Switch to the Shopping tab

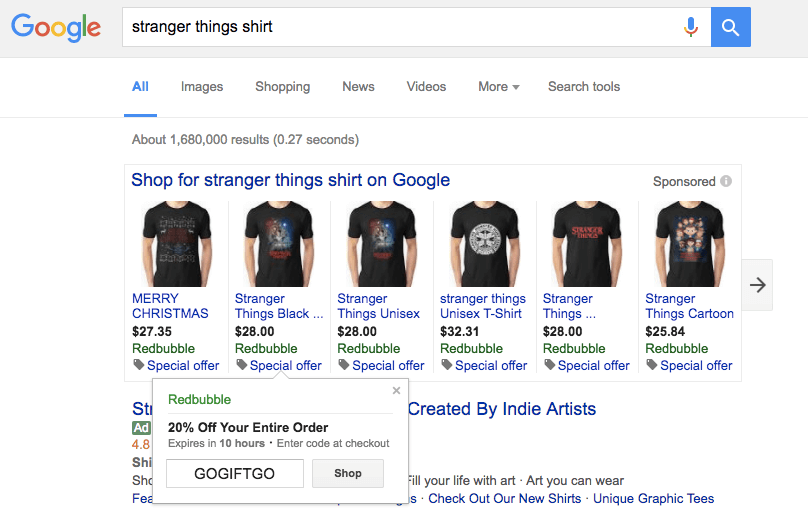282,87
